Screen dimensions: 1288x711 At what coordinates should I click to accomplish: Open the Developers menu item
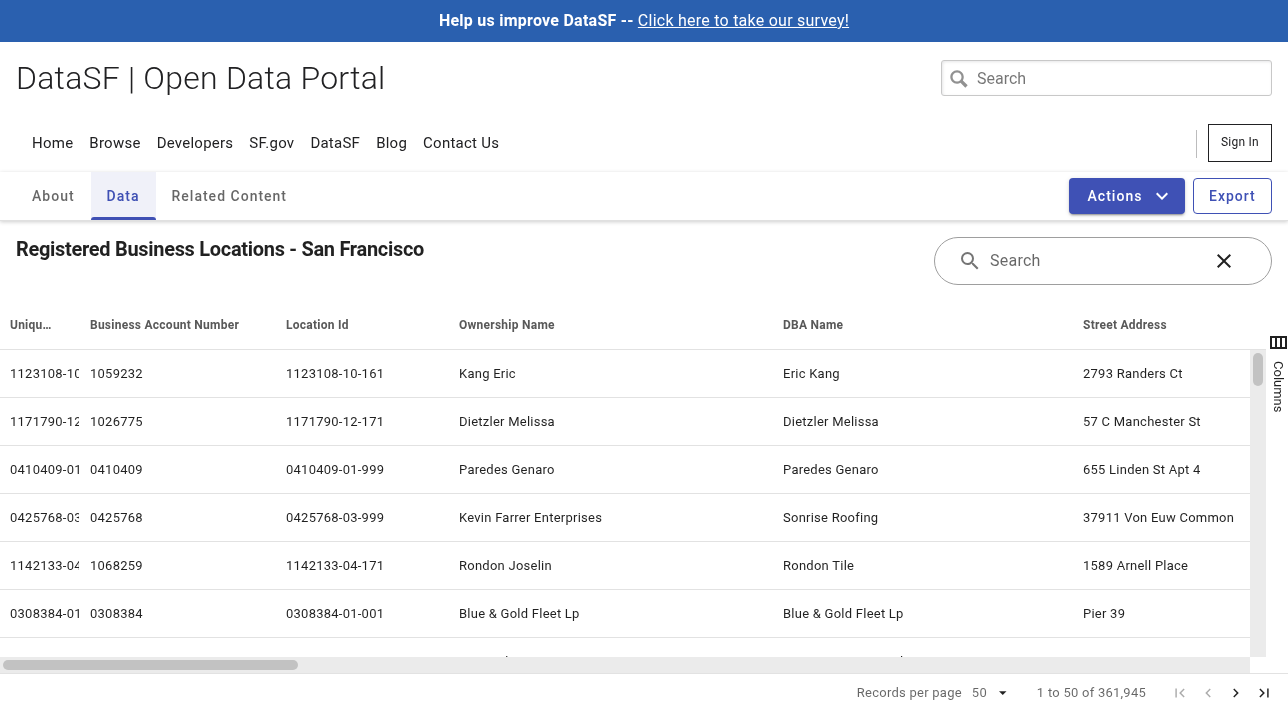coord(195,143)
